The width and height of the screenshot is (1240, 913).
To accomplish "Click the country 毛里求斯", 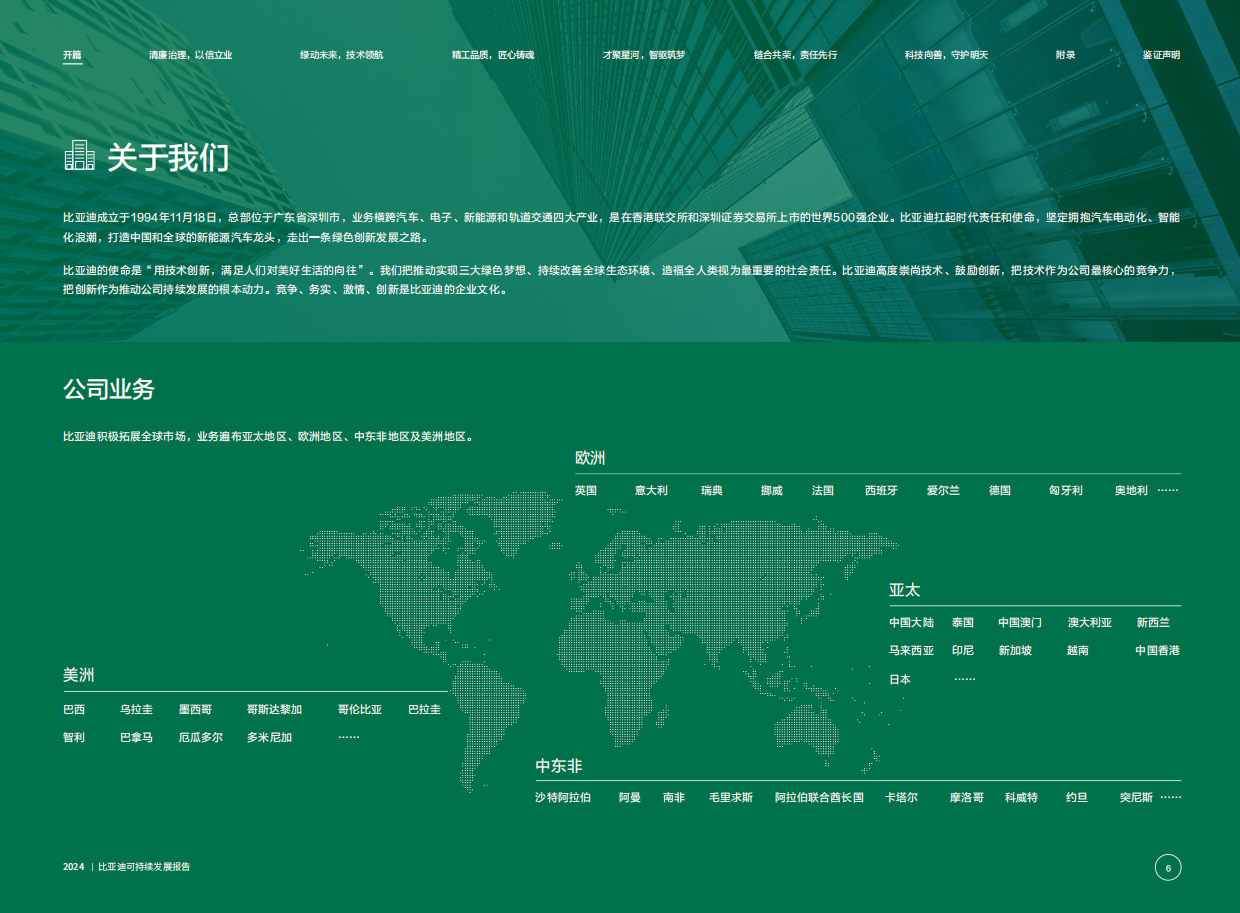I will pos(731,797).
